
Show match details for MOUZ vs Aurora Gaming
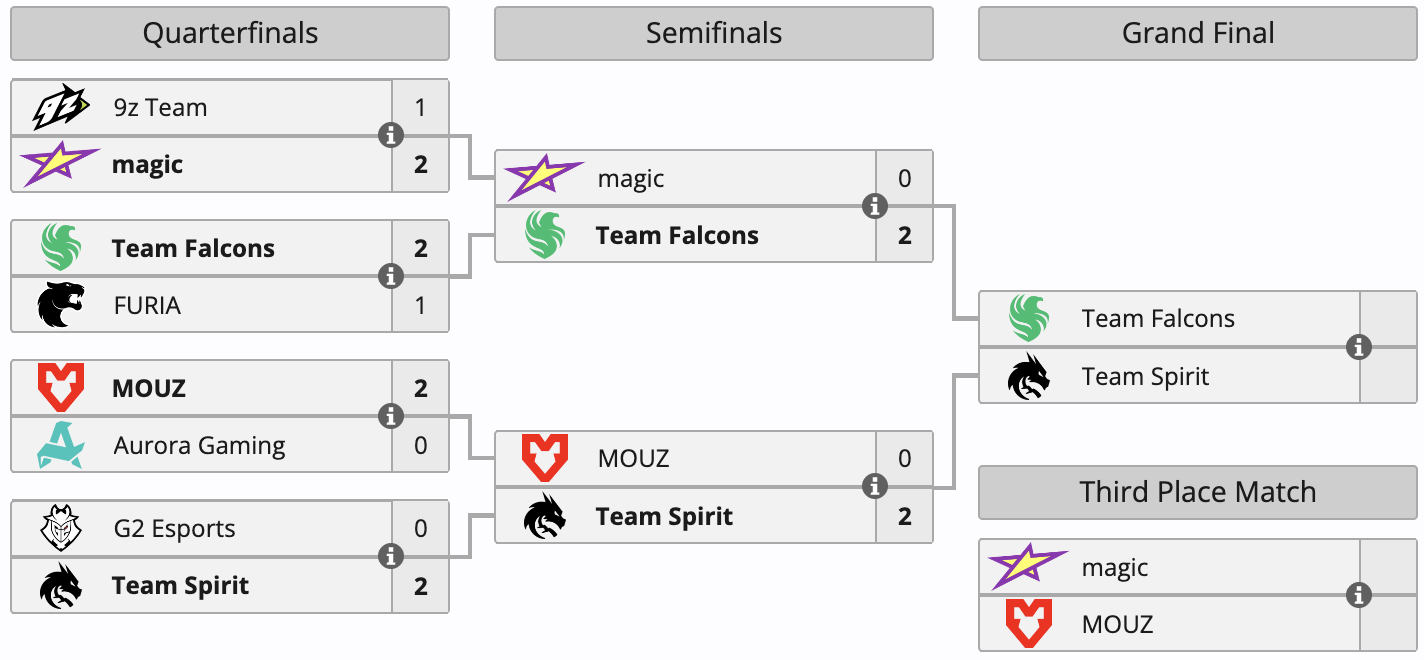tap(391, 416)
